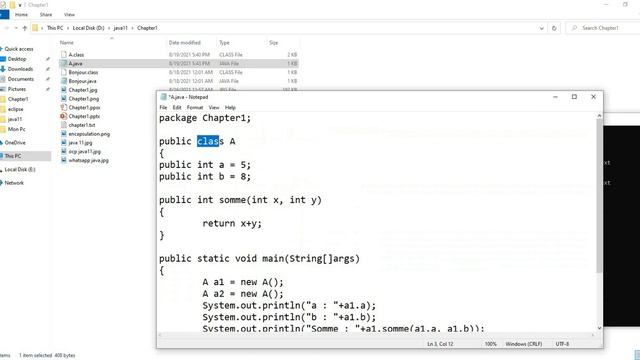Go up one folder level in Explorer
Screen dimensions: 640x360
[24, 28]
